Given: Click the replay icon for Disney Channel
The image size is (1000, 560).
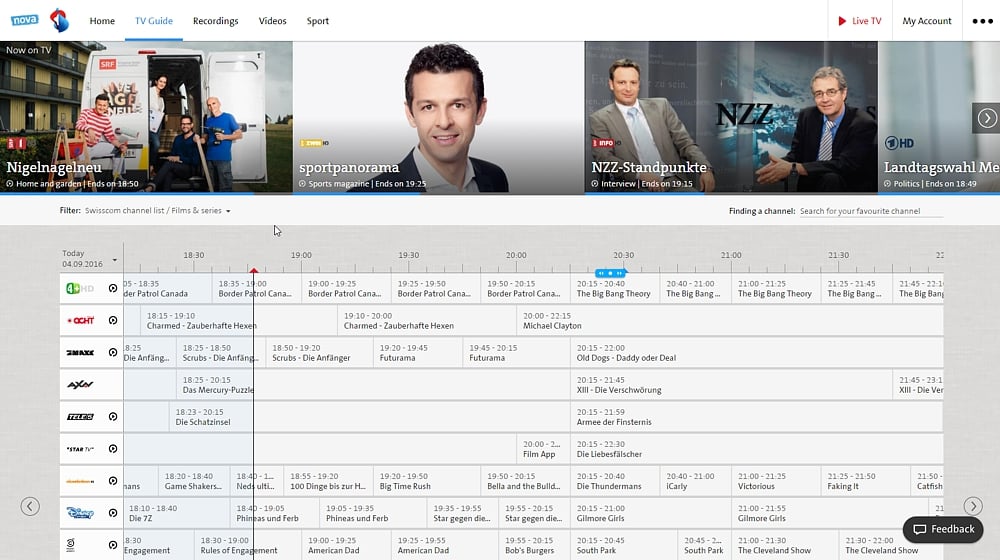Looking at the screenshot, I should click(x=113, y=513).
